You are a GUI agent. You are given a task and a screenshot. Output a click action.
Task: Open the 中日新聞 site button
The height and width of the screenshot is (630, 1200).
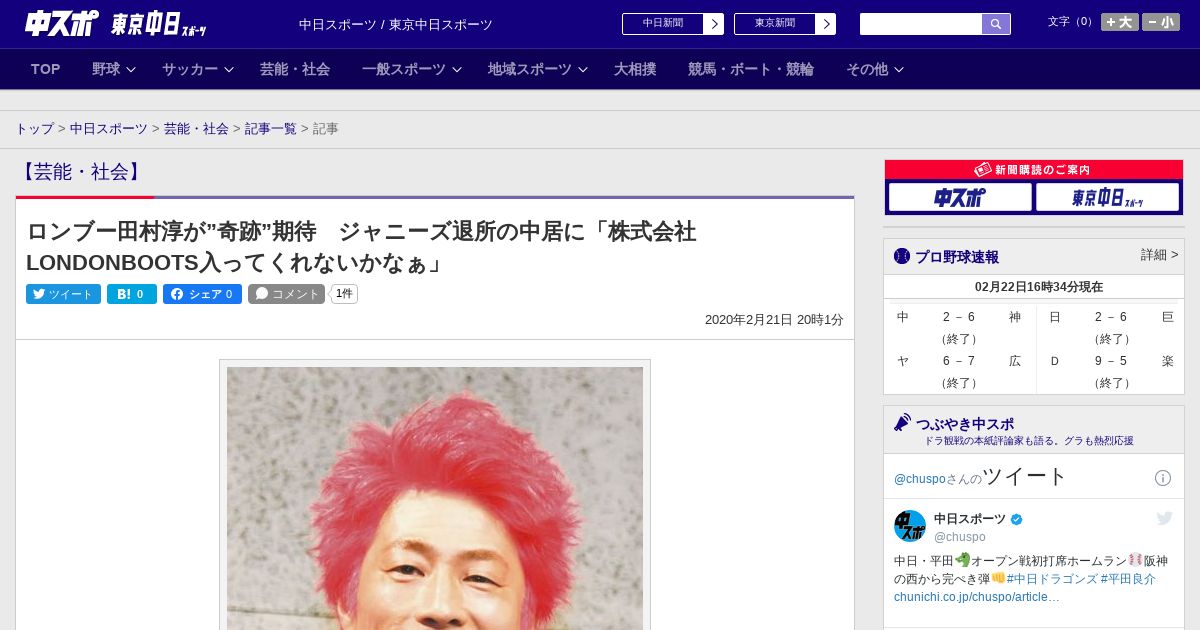pyautogui.click(x=663, y=24)
